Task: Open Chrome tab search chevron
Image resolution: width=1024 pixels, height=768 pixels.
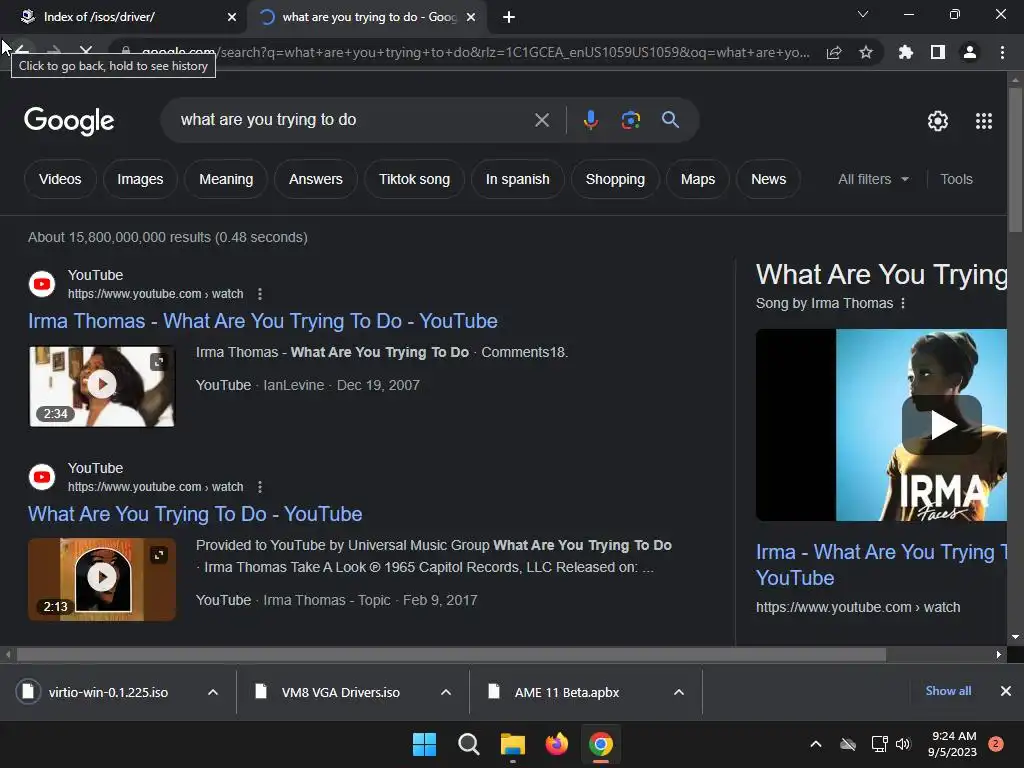Action: [863, 14]
